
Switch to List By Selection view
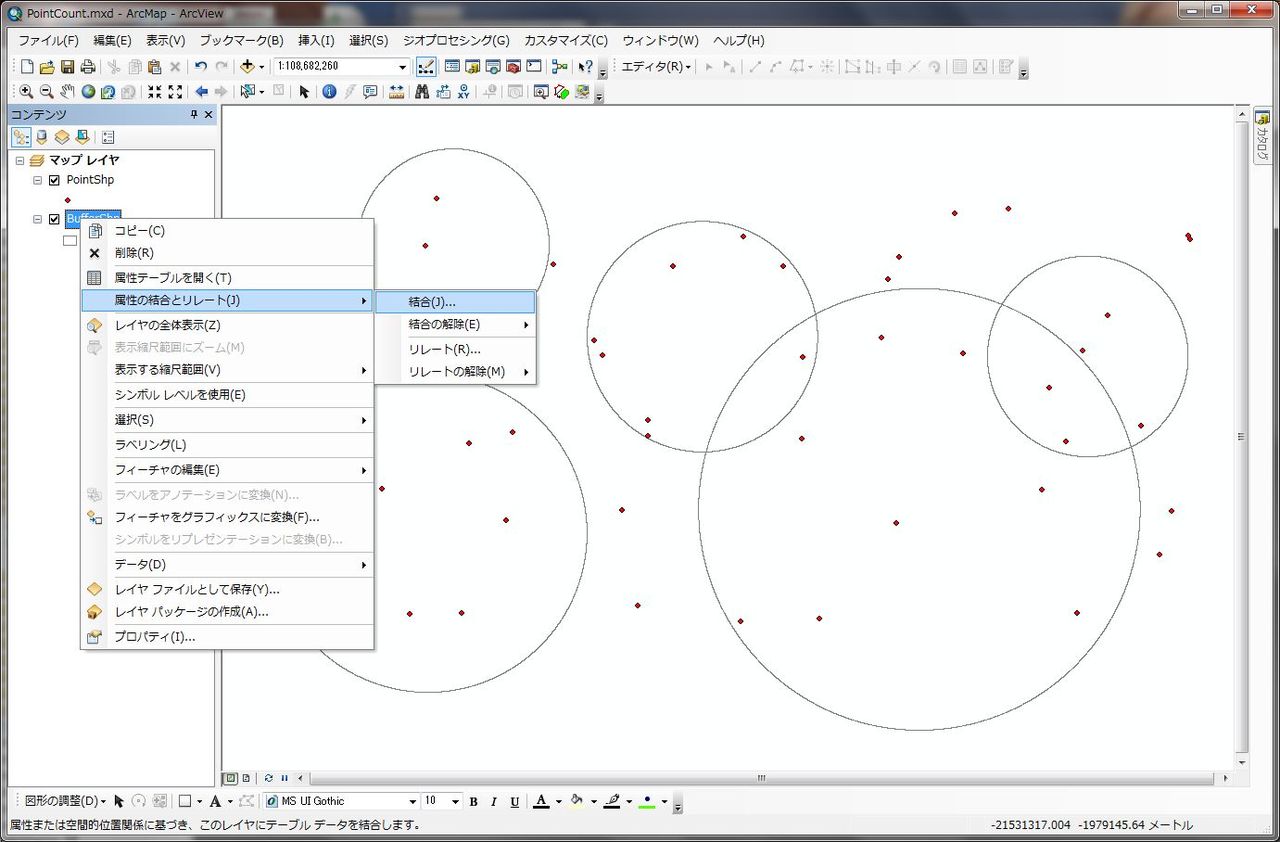pyautogui.click(x=82, y=137)
